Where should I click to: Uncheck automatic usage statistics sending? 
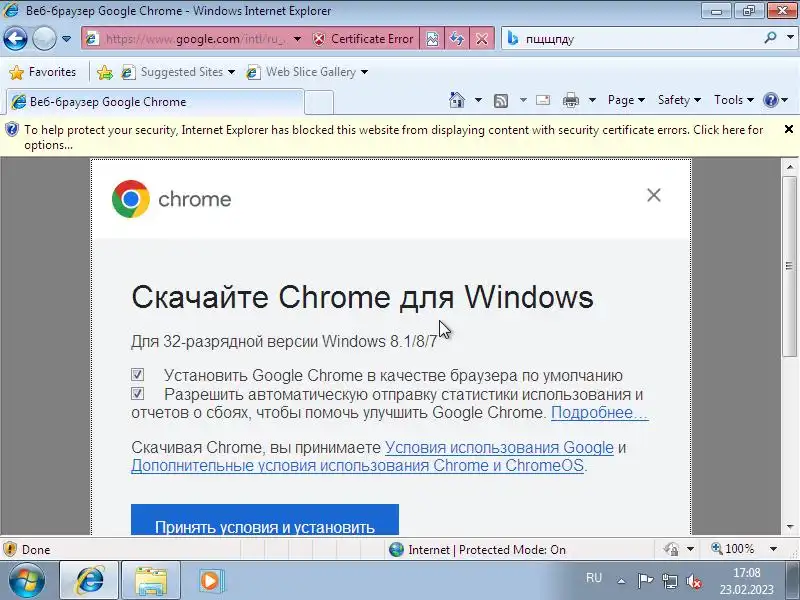tap(137, 393)
